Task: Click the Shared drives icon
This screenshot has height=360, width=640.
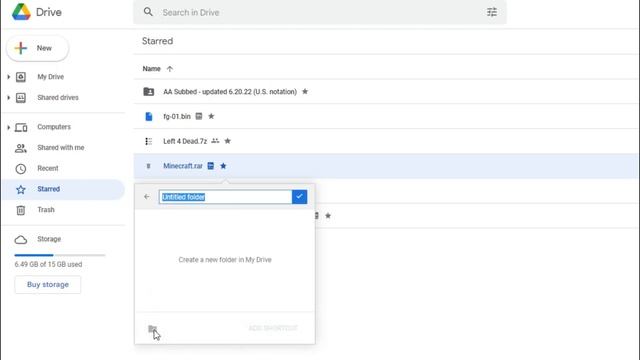Action: pos(21,98)
